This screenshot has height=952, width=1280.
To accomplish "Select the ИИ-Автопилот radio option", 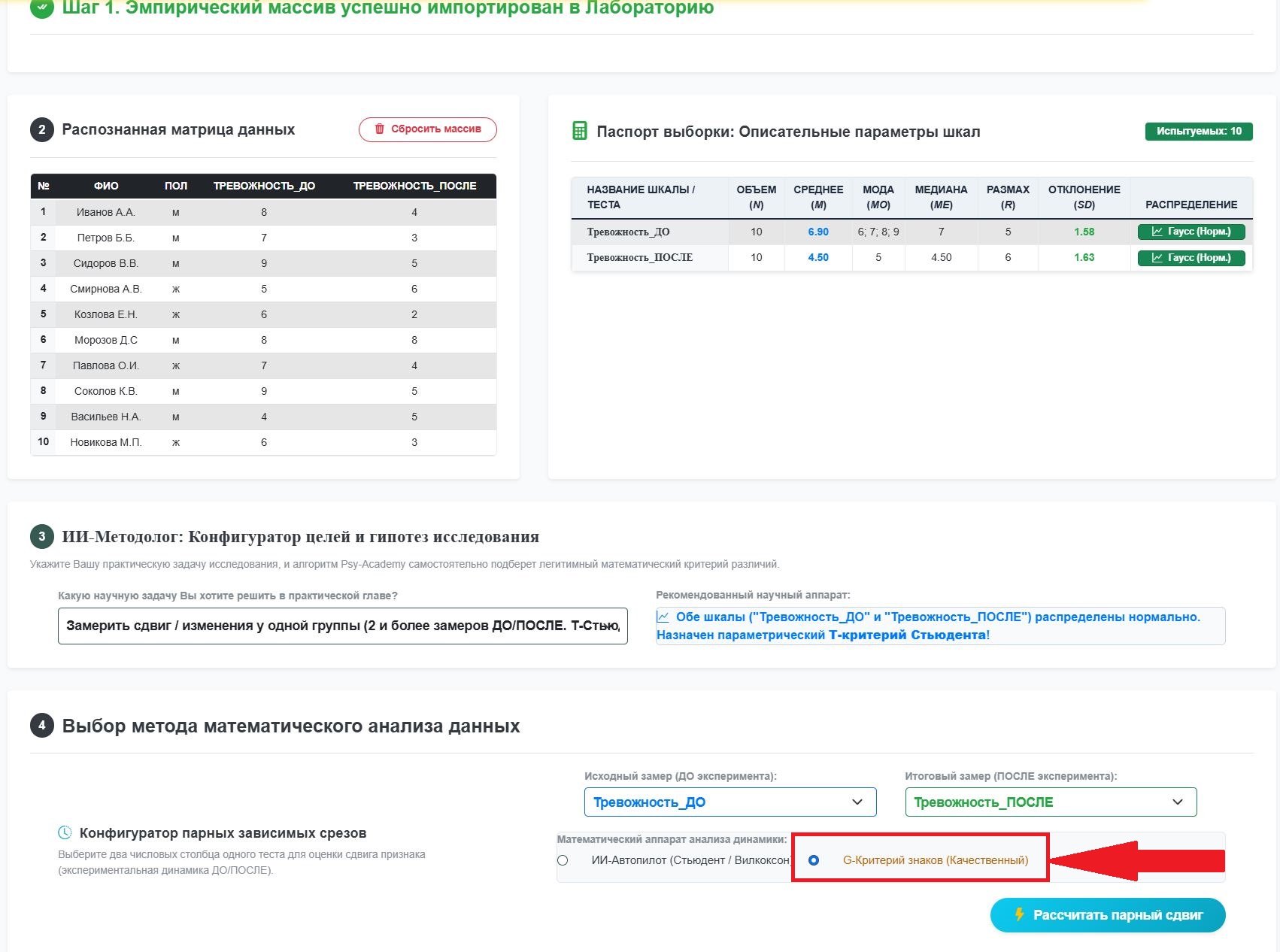I will 563,860.
